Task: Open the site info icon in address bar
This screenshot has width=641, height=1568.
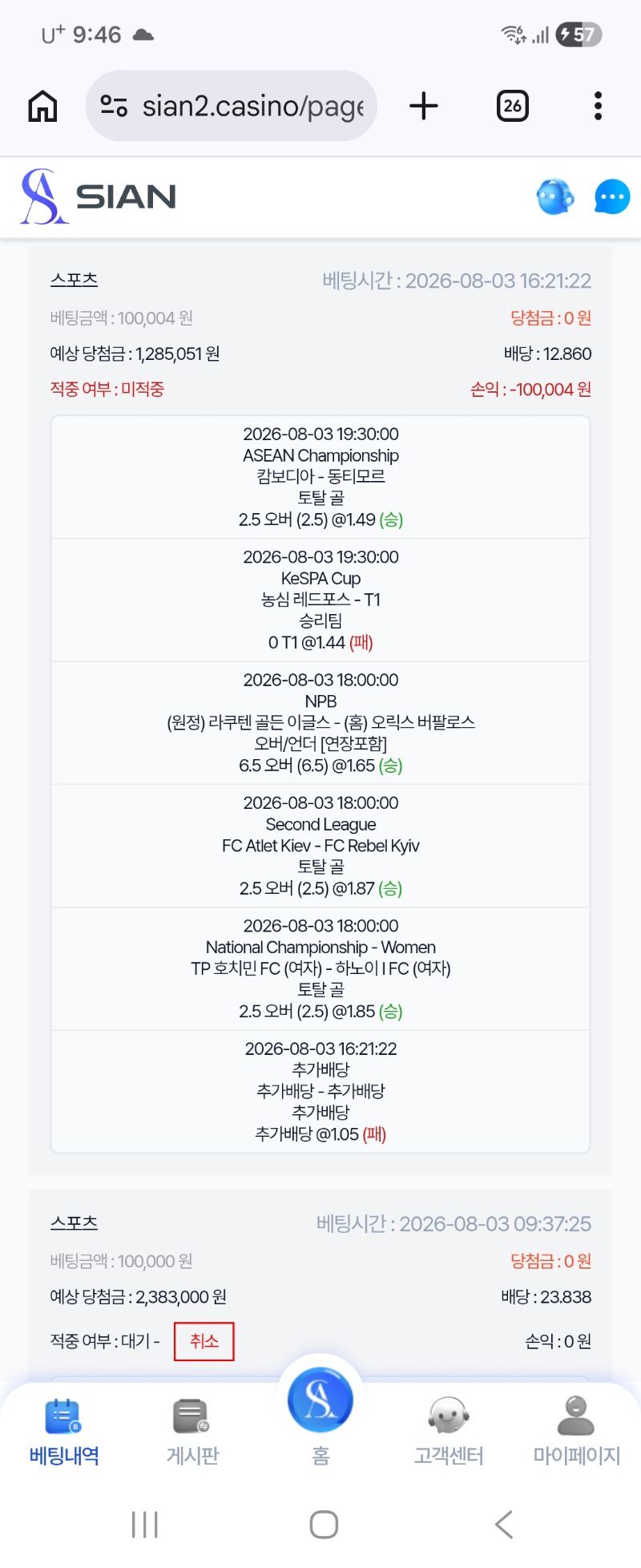Action: click(114, 106)
